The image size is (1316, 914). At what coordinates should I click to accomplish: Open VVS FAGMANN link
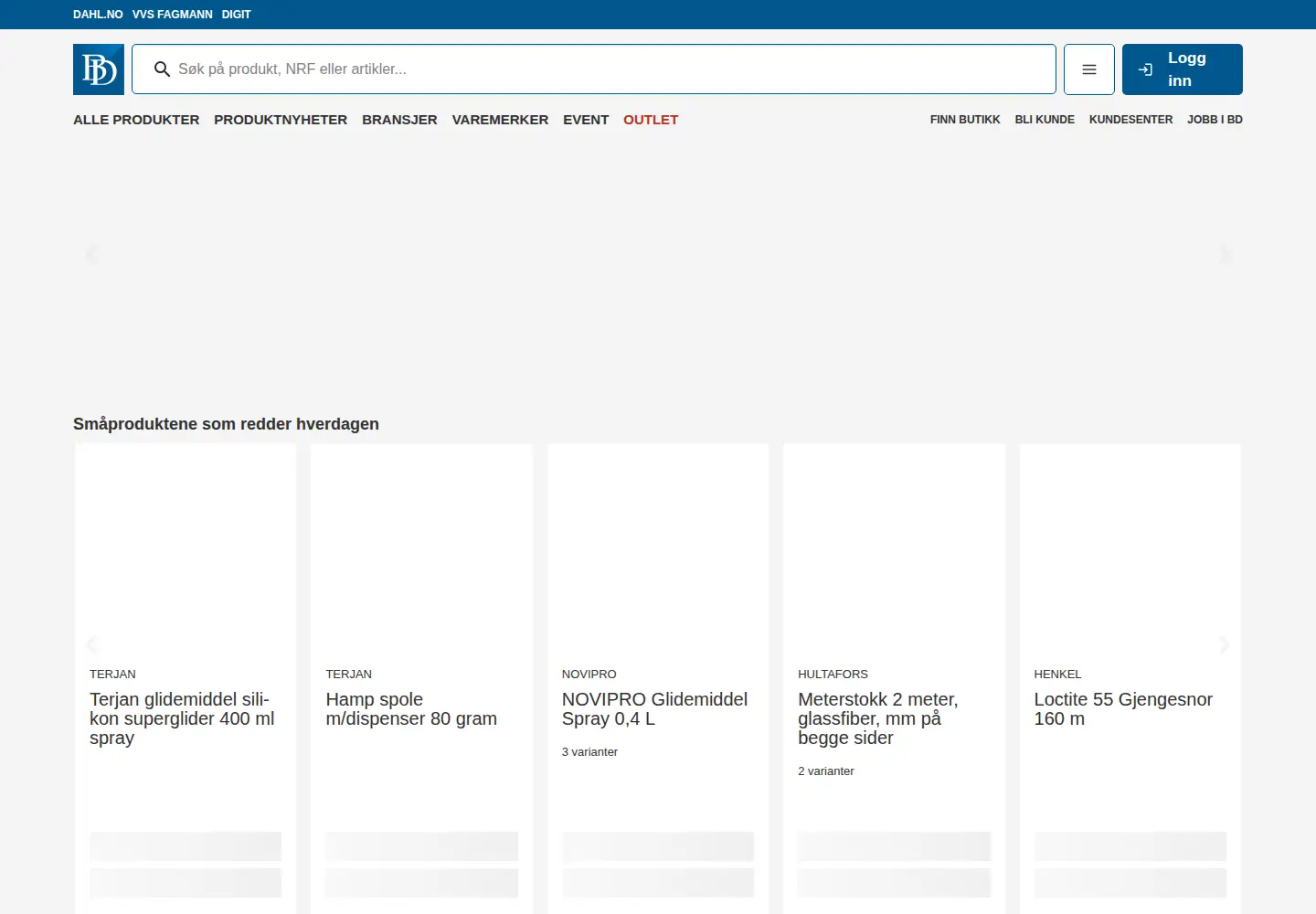pyautogui.click(x=173, y=15)
